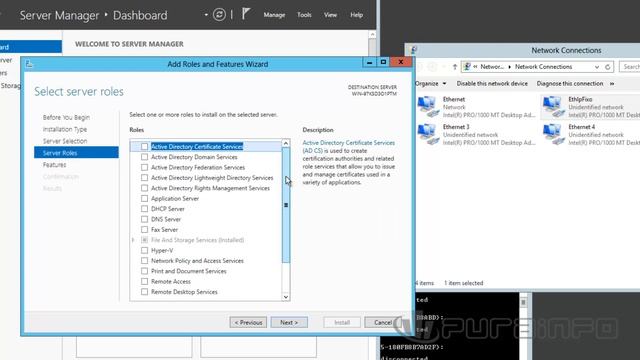Viewport: 640px width, 360px height.
Task: Select the EthIpFixo adapter icon
Action: [x=554, y=107]
